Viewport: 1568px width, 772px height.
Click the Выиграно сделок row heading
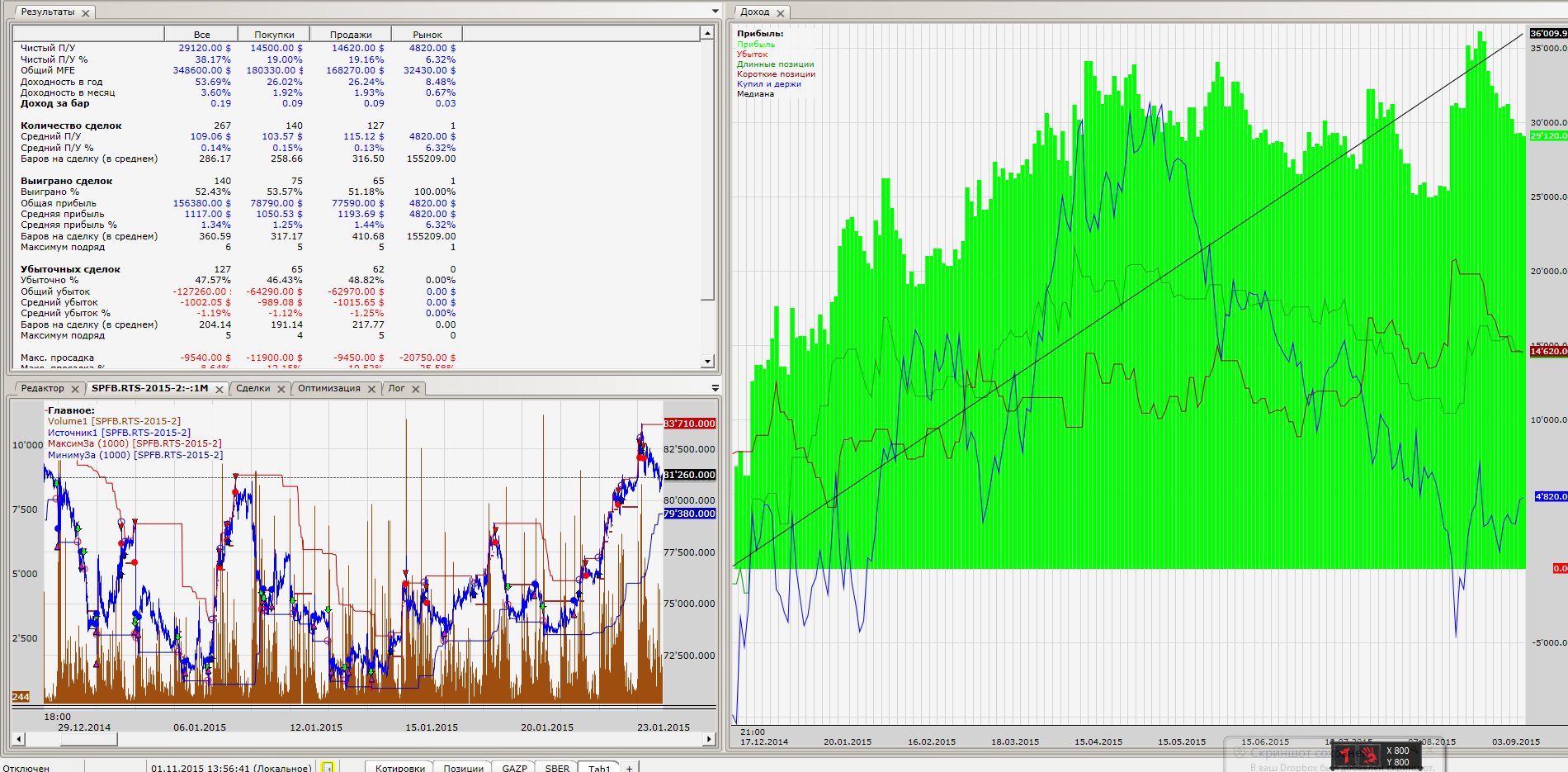(x=66, y=181)
